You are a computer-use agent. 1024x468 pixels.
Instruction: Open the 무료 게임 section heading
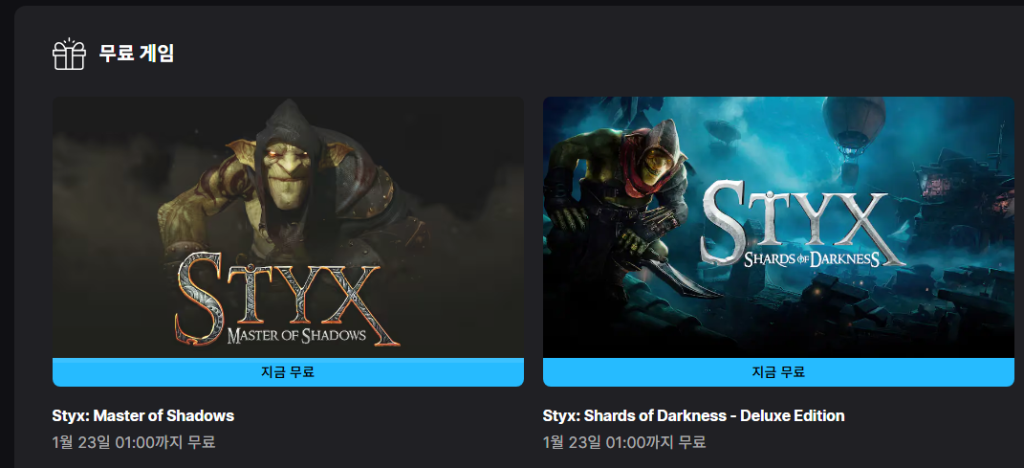(x=136, y=53)
